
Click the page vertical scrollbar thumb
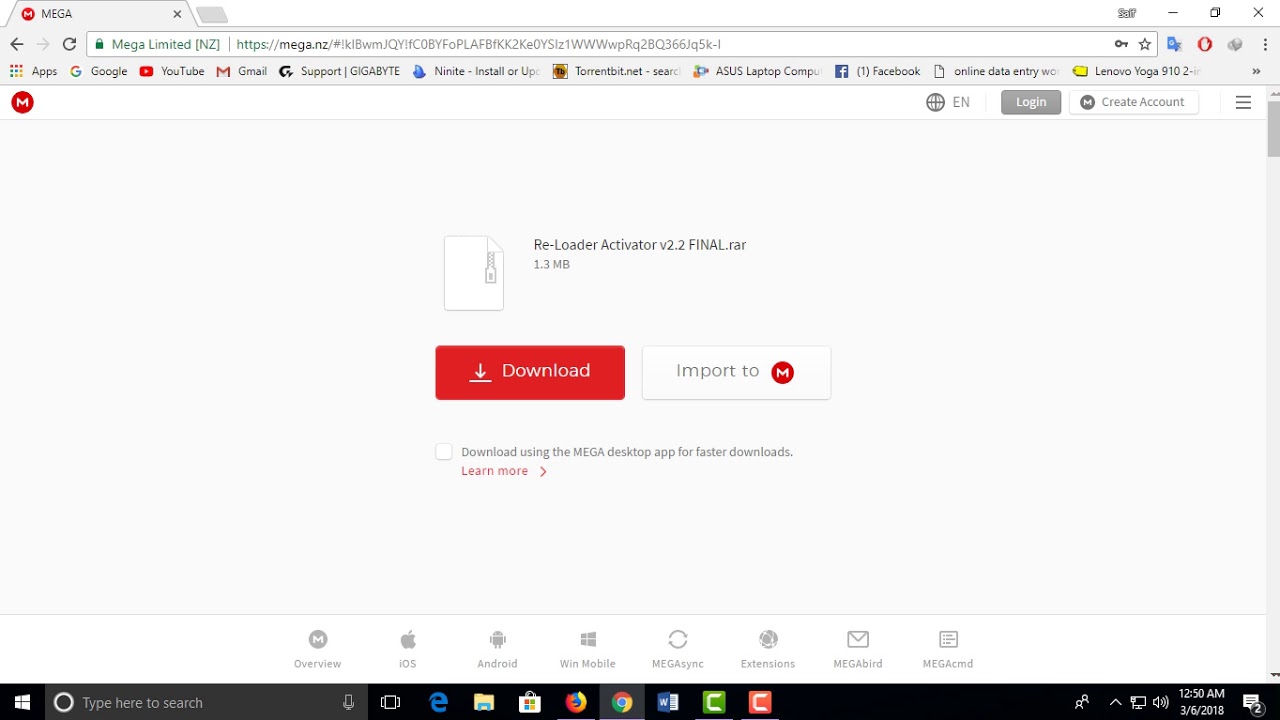tap(1273, 127)
